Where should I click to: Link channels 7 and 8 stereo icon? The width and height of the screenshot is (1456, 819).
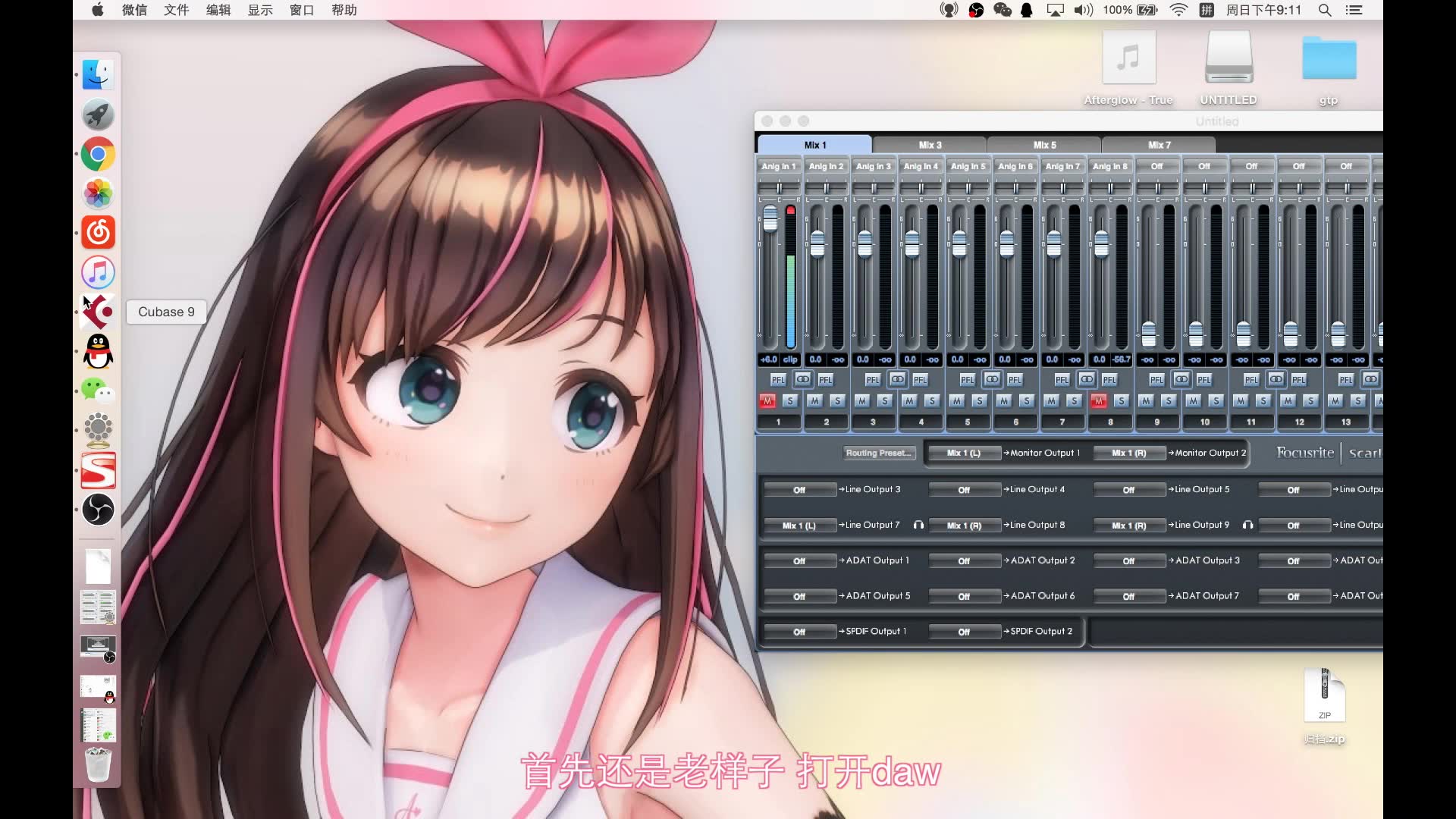click(x=1087, y=379)
